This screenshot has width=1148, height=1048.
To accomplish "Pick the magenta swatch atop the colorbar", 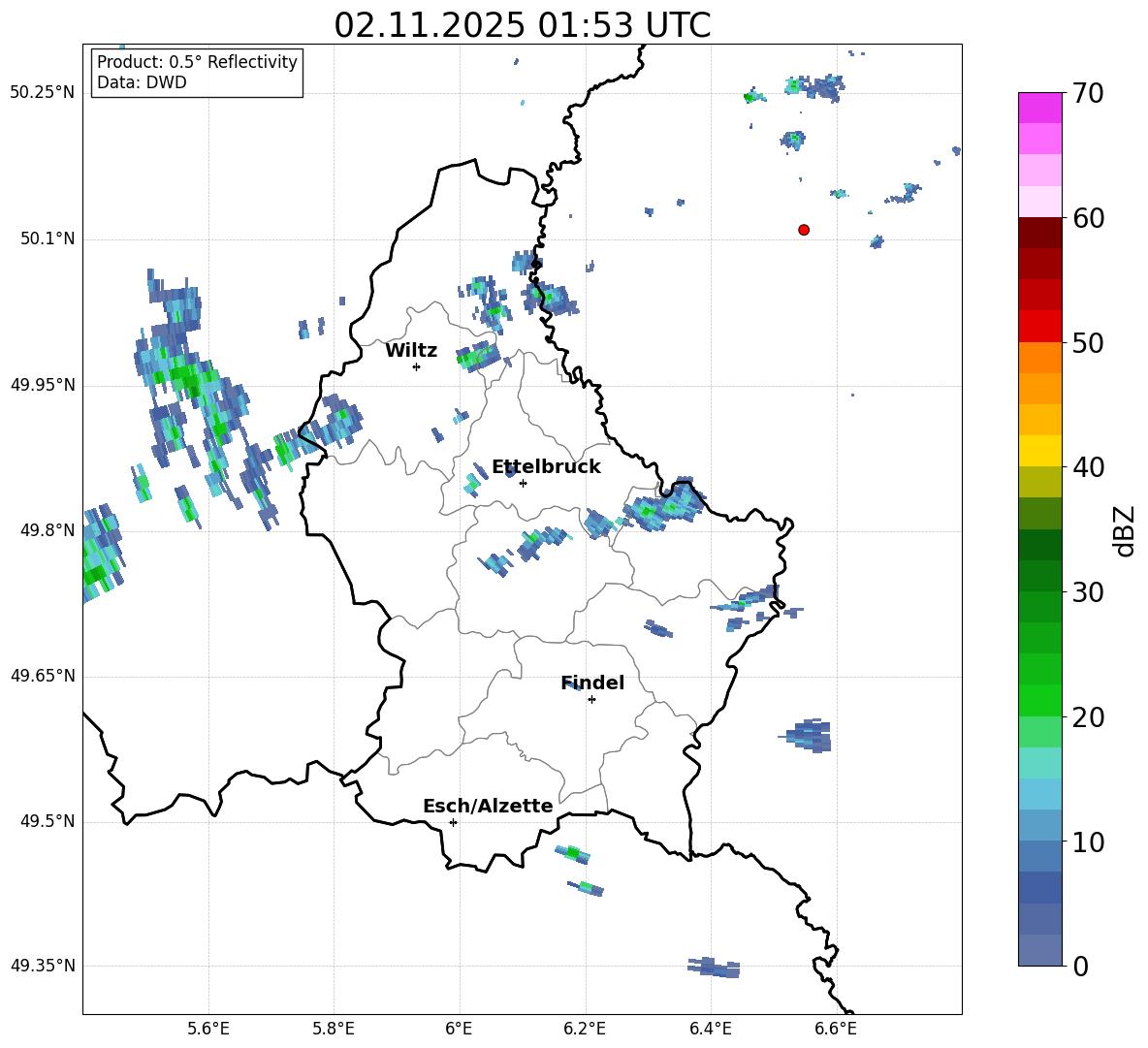I will tap(1040, 108).
